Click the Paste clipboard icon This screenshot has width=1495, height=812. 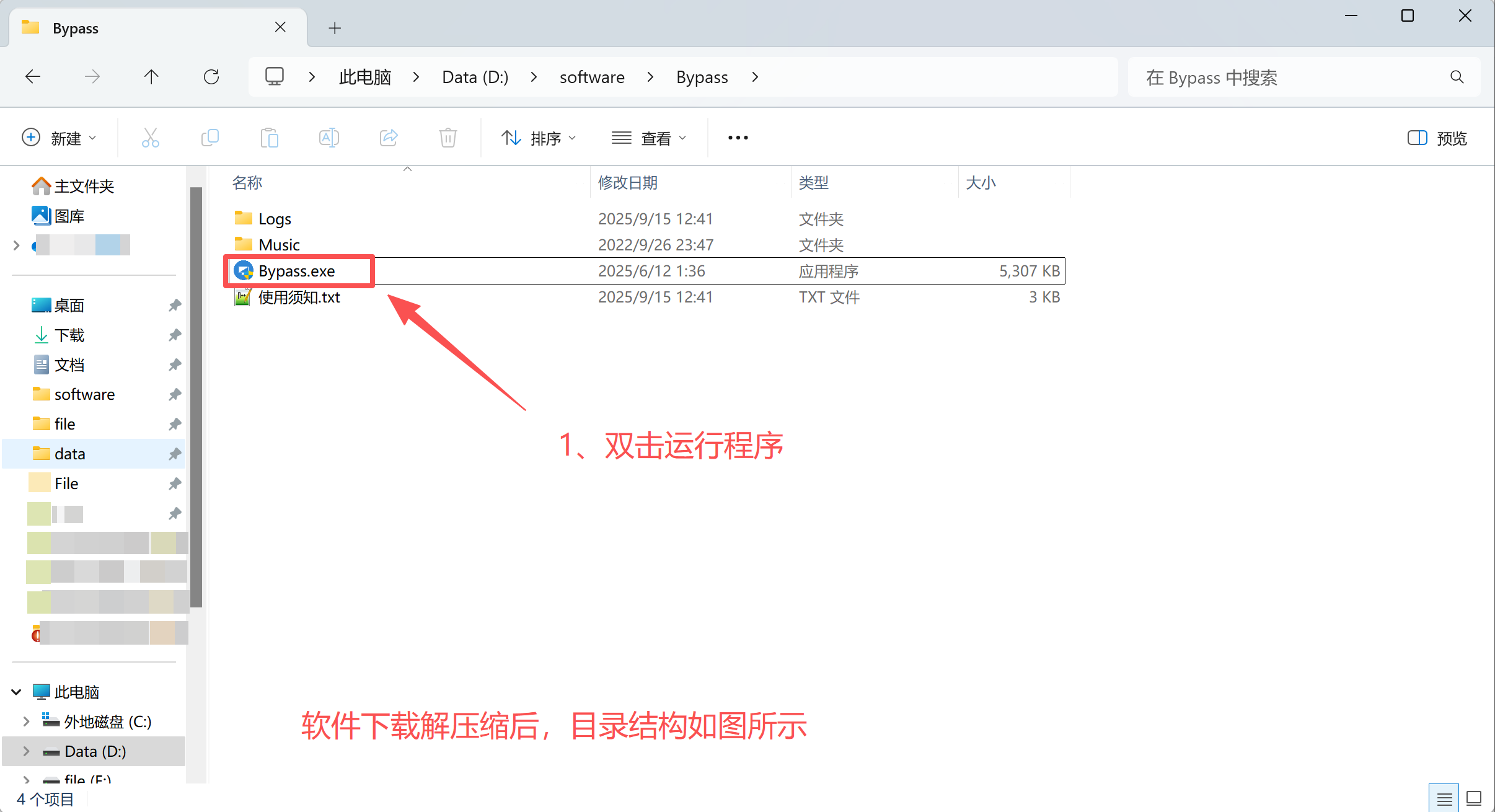click(x=270, y=138)
